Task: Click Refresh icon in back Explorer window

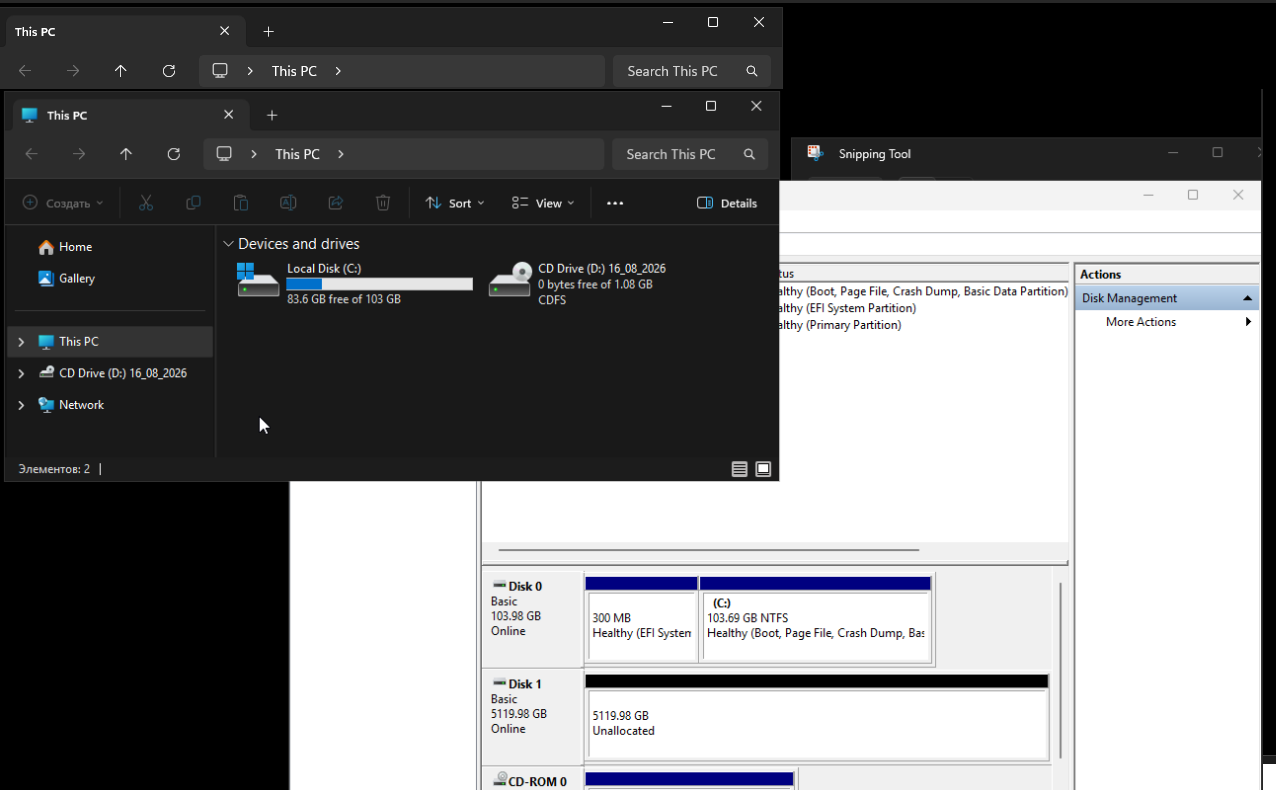Action: click(169, 71)
